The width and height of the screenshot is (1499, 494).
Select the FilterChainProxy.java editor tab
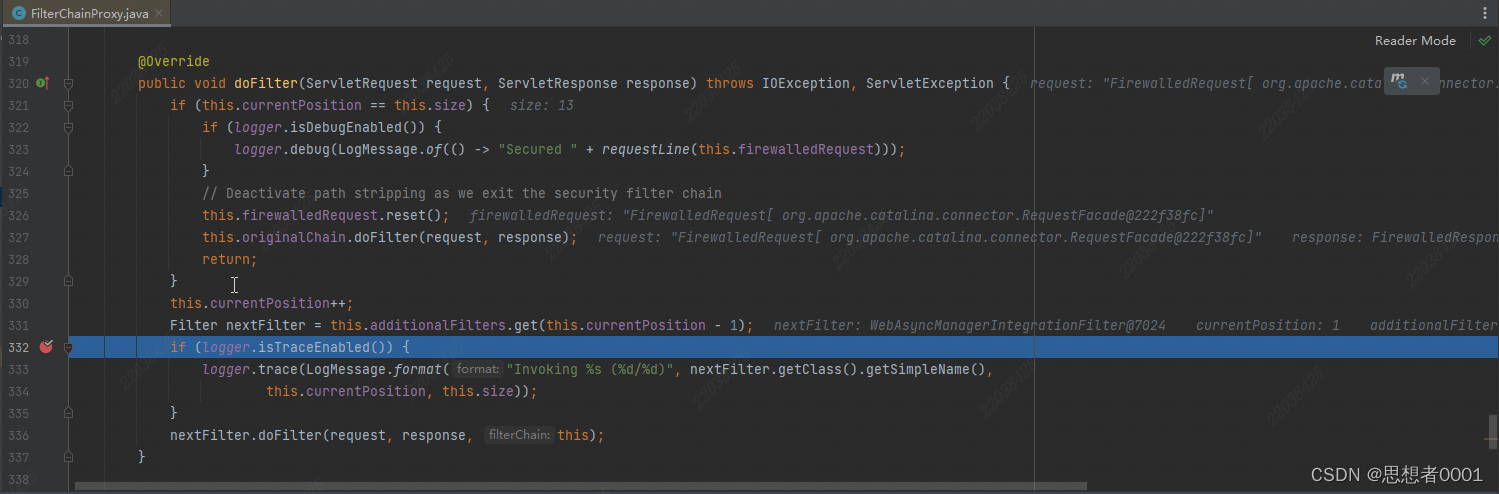tap(90, 13)
